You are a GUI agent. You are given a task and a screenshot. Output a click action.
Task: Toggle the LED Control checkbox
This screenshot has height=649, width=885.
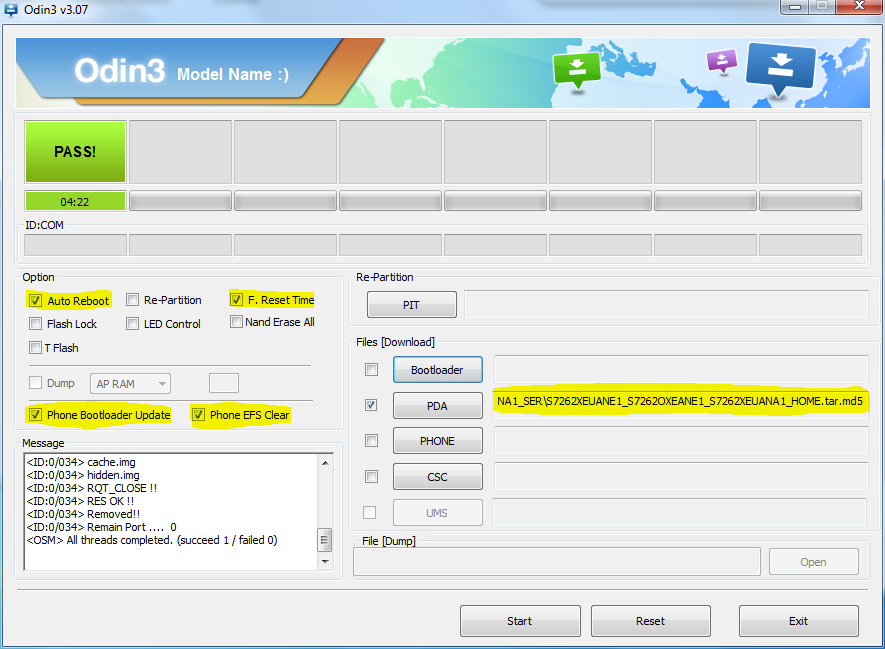pos(132,324)
